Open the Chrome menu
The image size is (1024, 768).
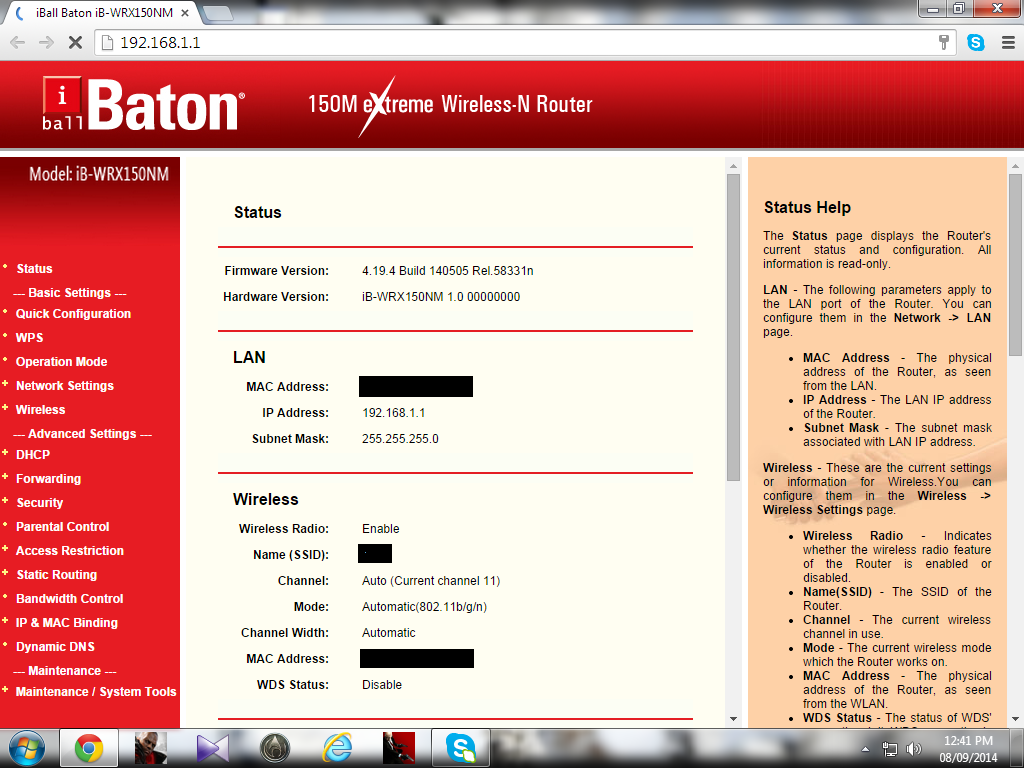1010,43
